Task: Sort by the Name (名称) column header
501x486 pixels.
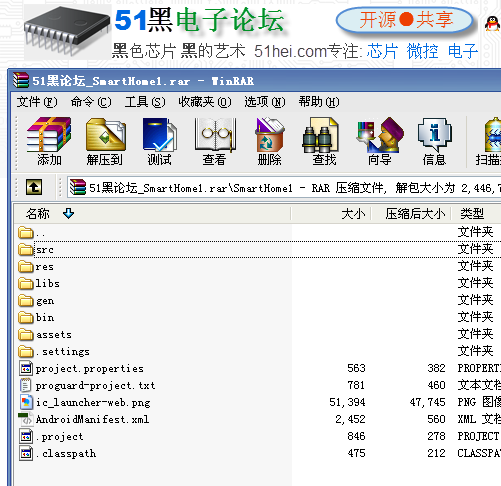Action: 152,213
